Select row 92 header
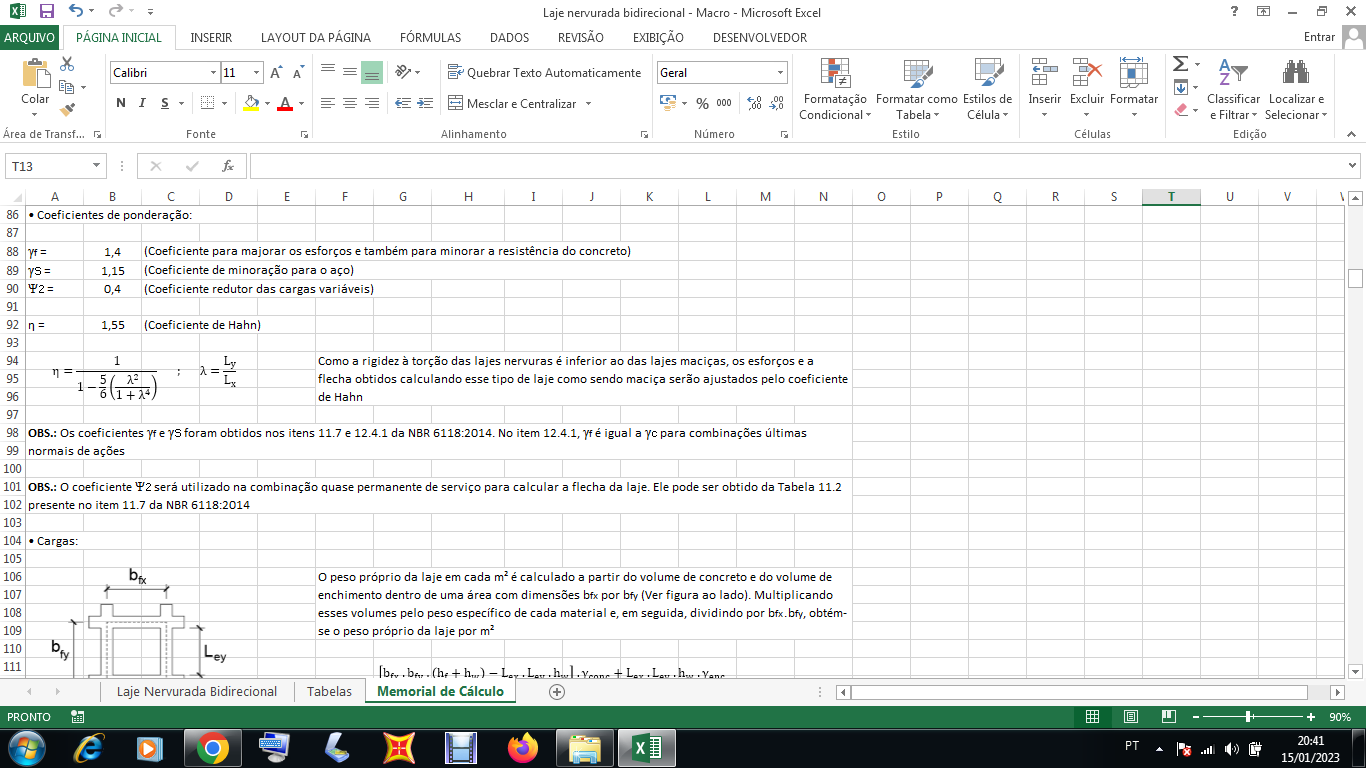1366x768 pixels. (x=13, y=325)
